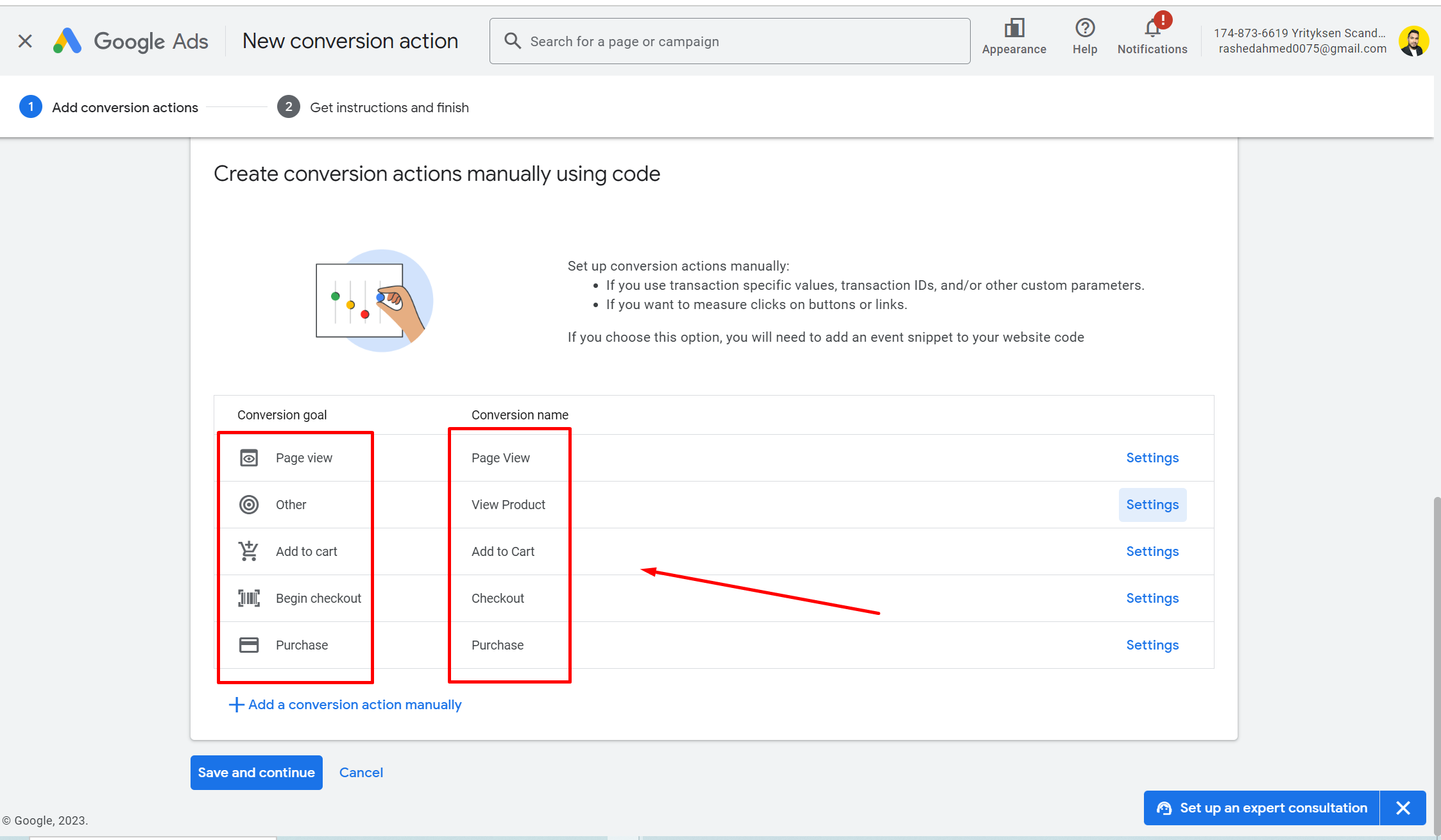The height and width of the screenshot is (840, 1441).
Task: Click the Add to cart icon
Action: click(249, 551)
